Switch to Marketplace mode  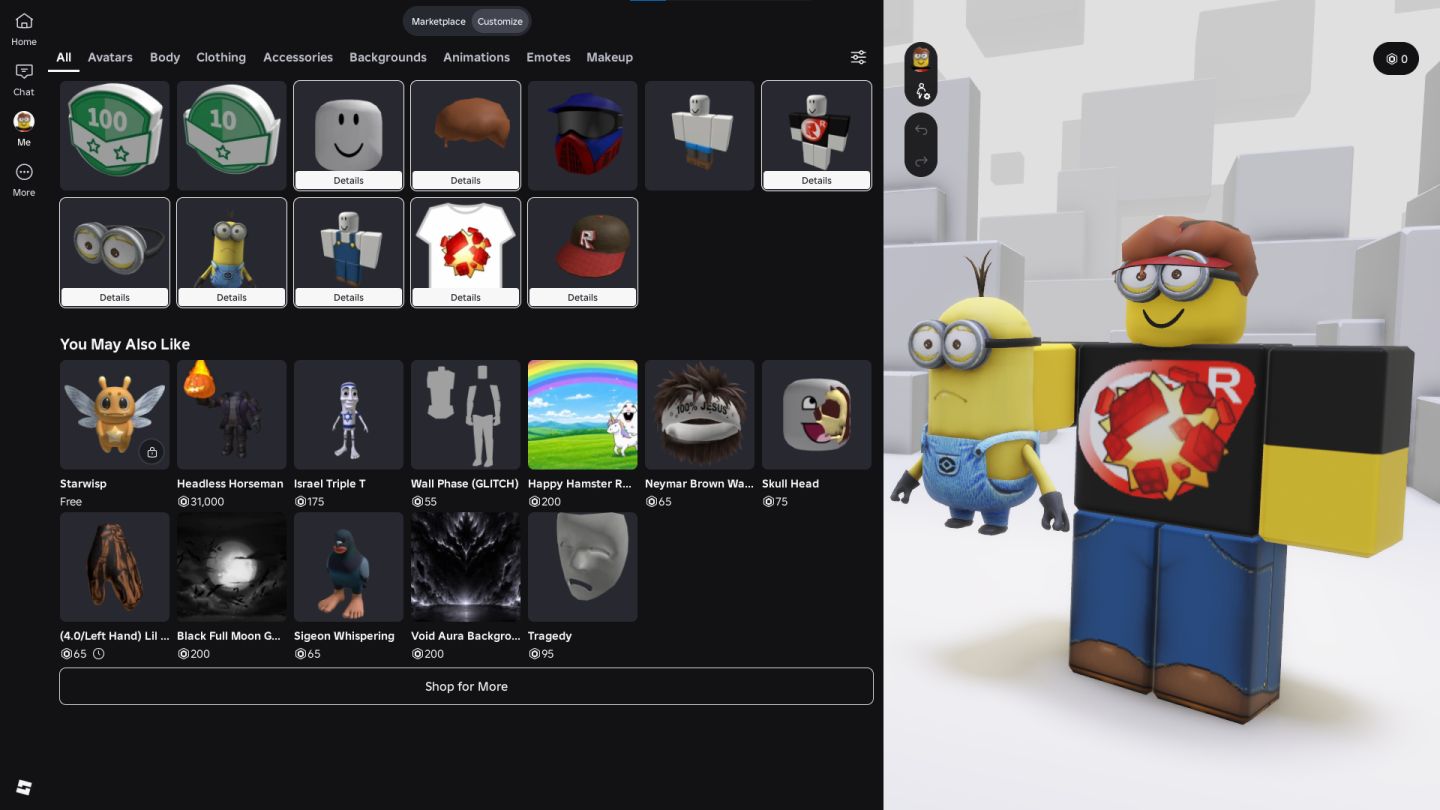[x=438, y=21]
